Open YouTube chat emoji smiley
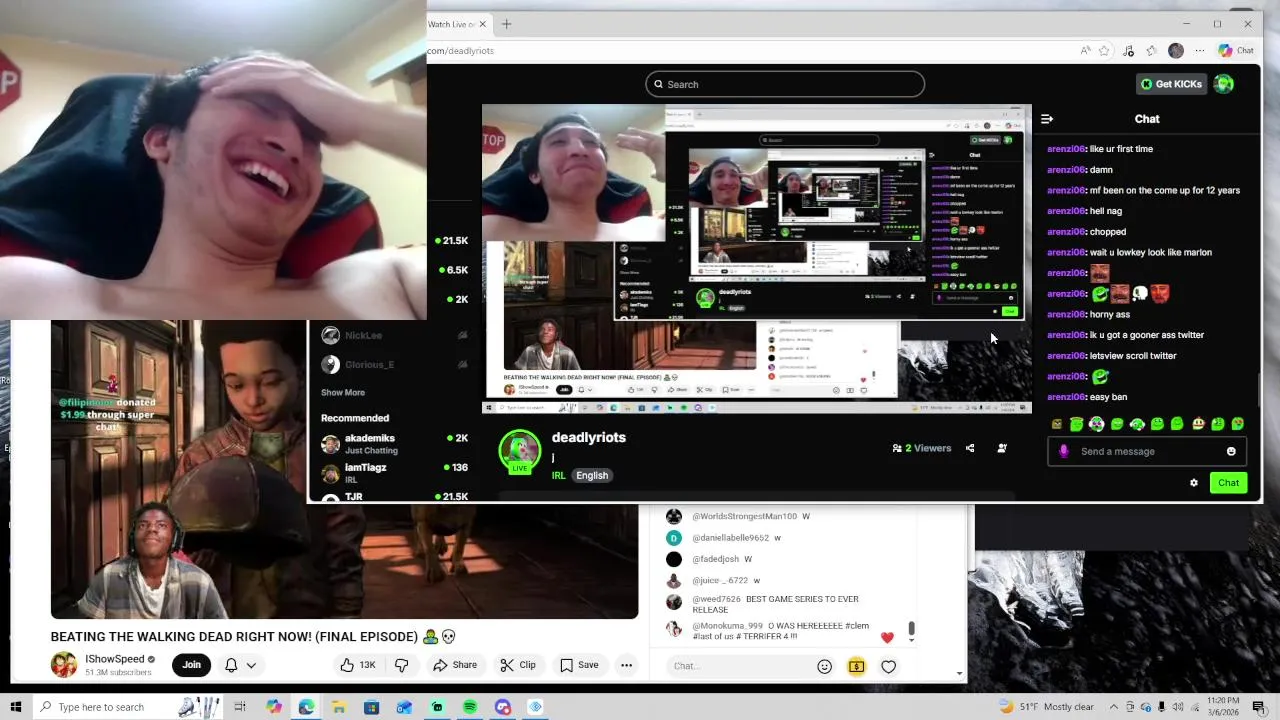The image size is (1280, 720). [x=825, y=667]
